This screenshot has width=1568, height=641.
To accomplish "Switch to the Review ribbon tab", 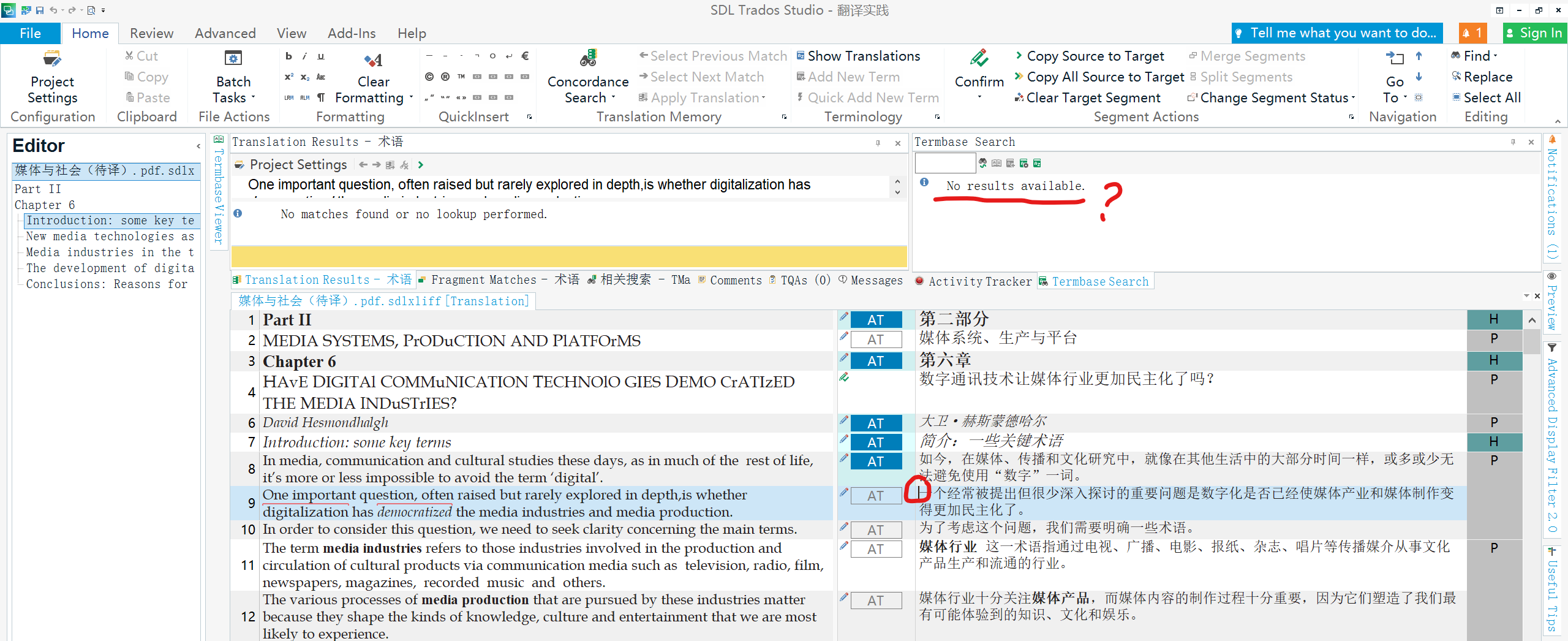I will [x=151, y=33].
